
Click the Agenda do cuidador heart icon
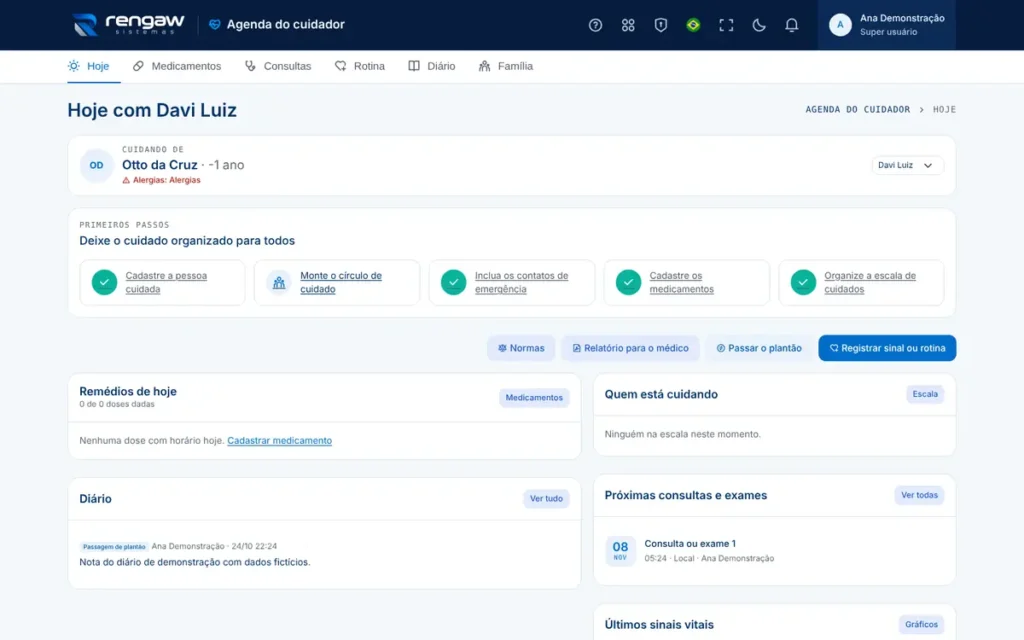(214, 25)
